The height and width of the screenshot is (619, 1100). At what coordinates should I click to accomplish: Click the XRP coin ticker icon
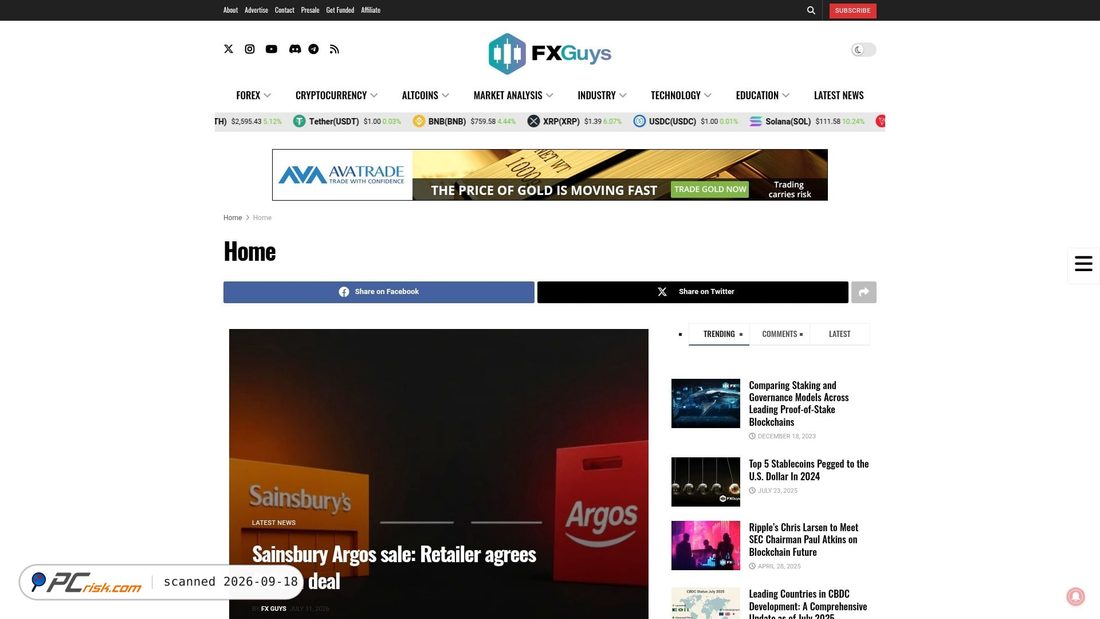[x=533, y=121]
